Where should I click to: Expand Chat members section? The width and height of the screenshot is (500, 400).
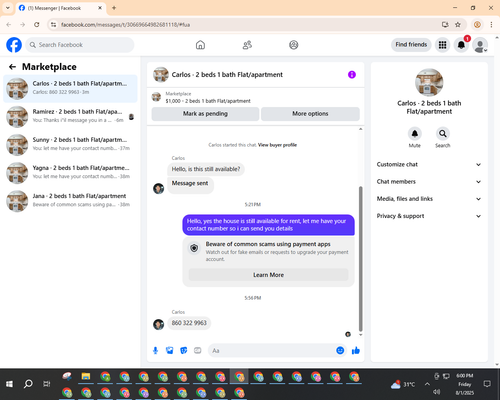[x=429, y=182]
